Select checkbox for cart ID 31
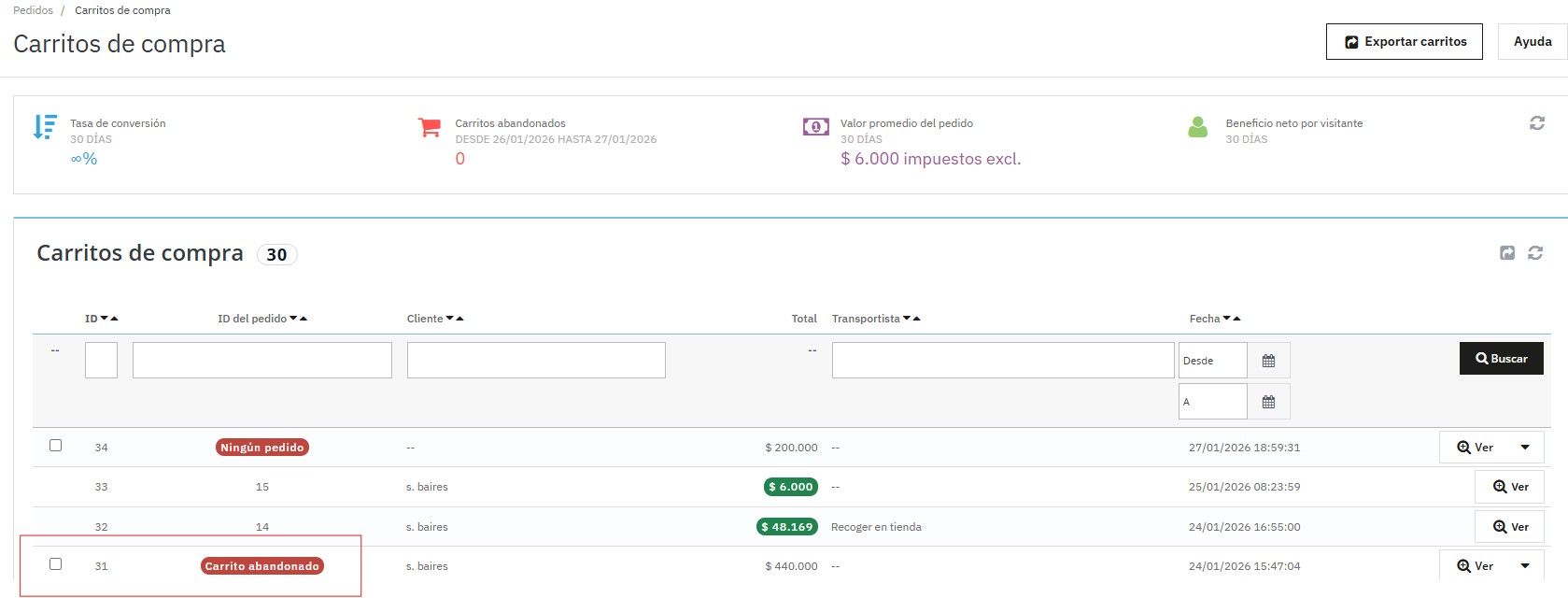The image size is (1568, 598). (x=56, y=564)
